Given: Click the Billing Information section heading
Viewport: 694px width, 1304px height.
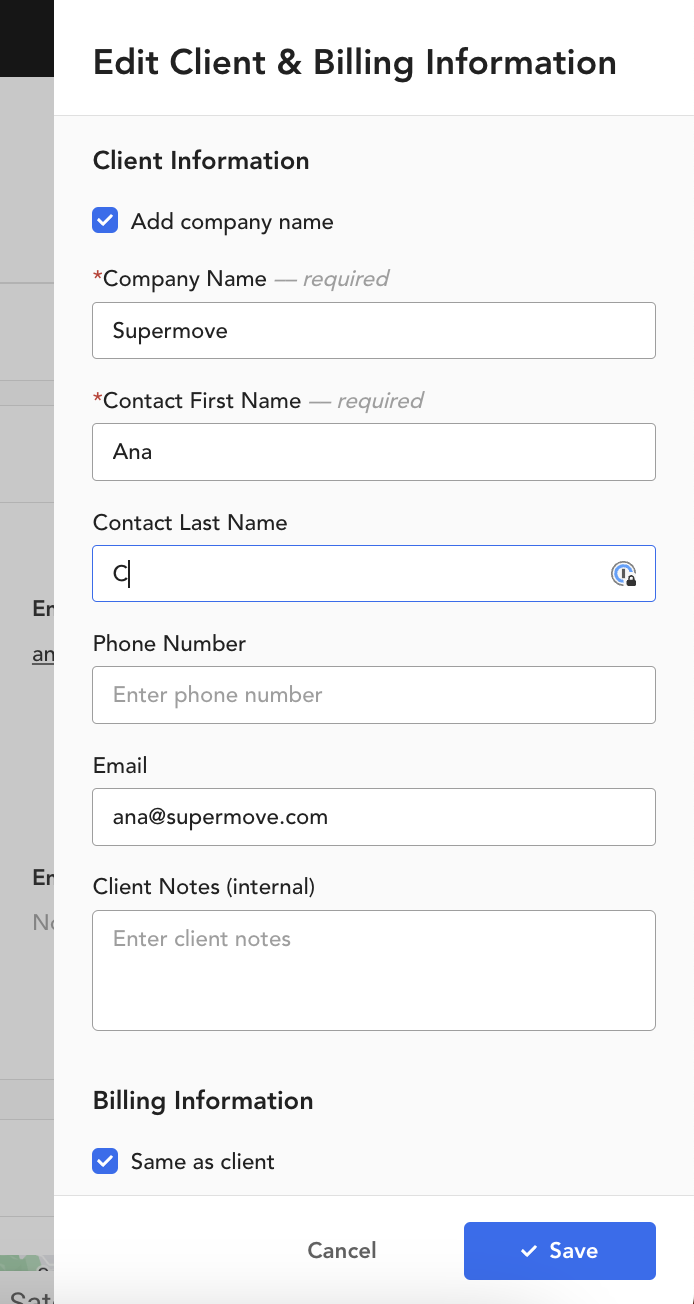Looking at the screenshot, I should point(203,1101).
